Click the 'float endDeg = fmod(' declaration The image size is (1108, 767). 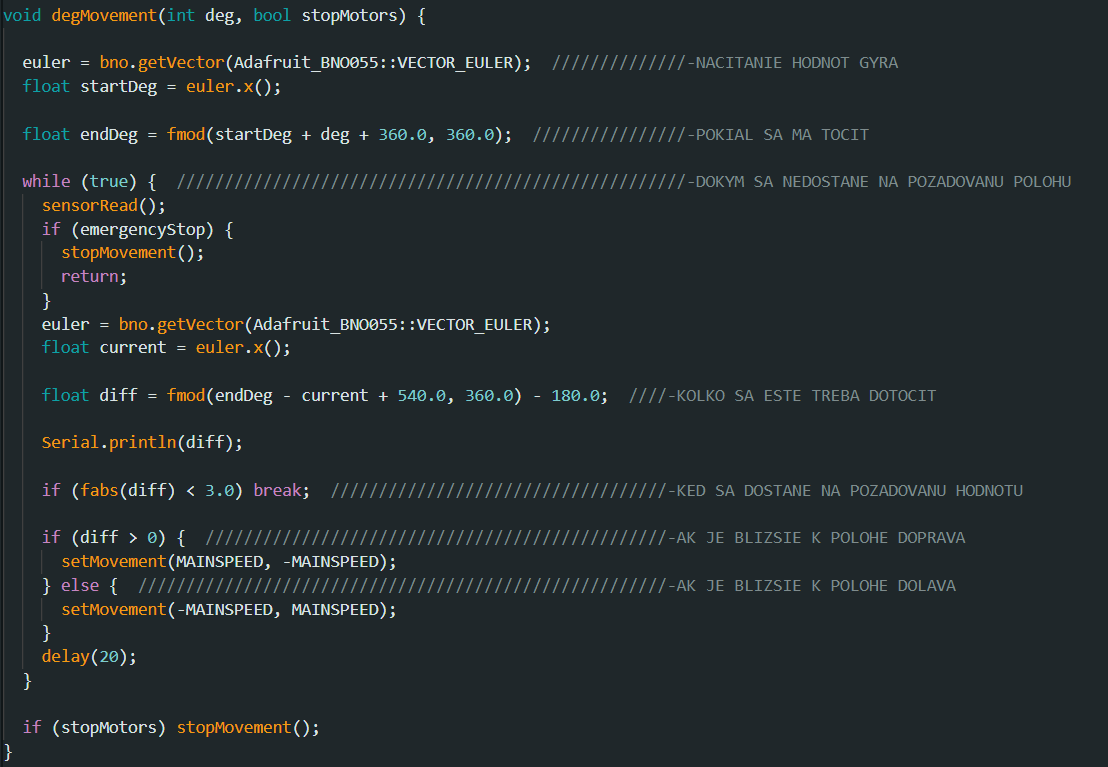coord(118,134)
